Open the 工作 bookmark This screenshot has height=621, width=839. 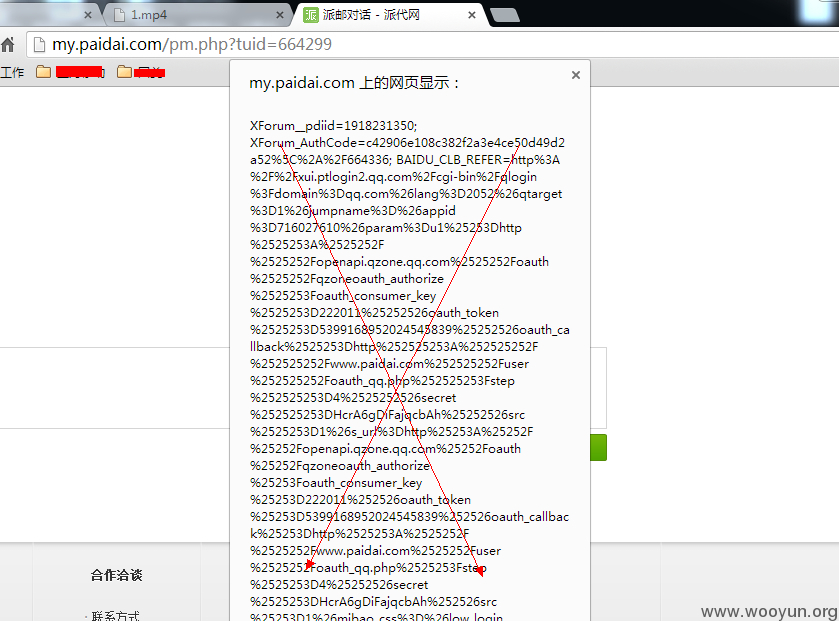12,72
